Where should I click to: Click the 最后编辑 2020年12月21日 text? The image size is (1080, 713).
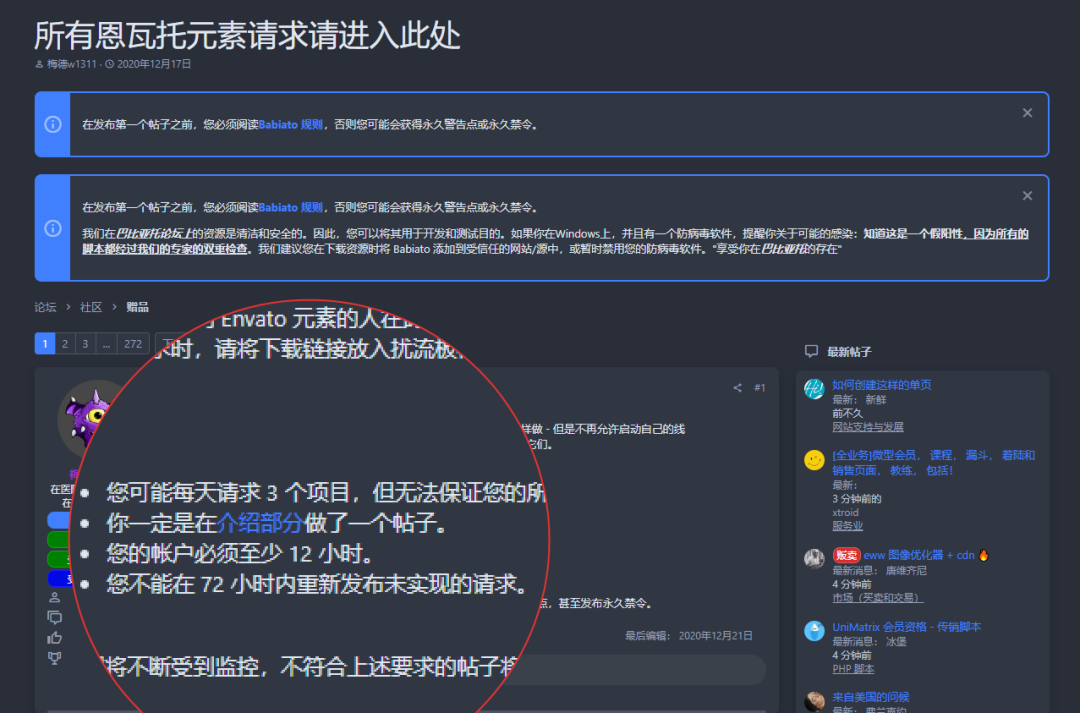[689, 636]
